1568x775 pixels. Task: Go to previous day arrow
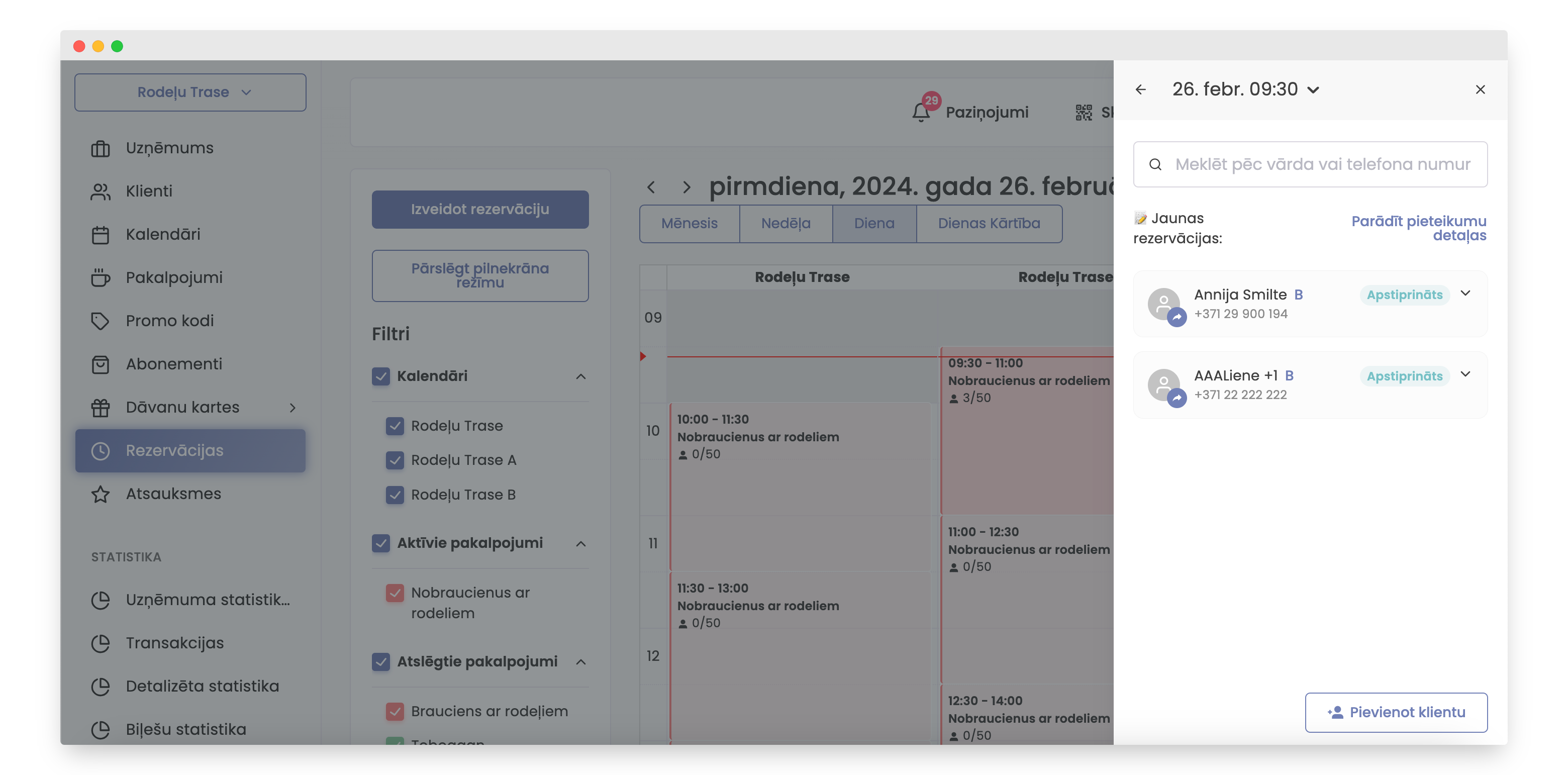click(651, 187)
